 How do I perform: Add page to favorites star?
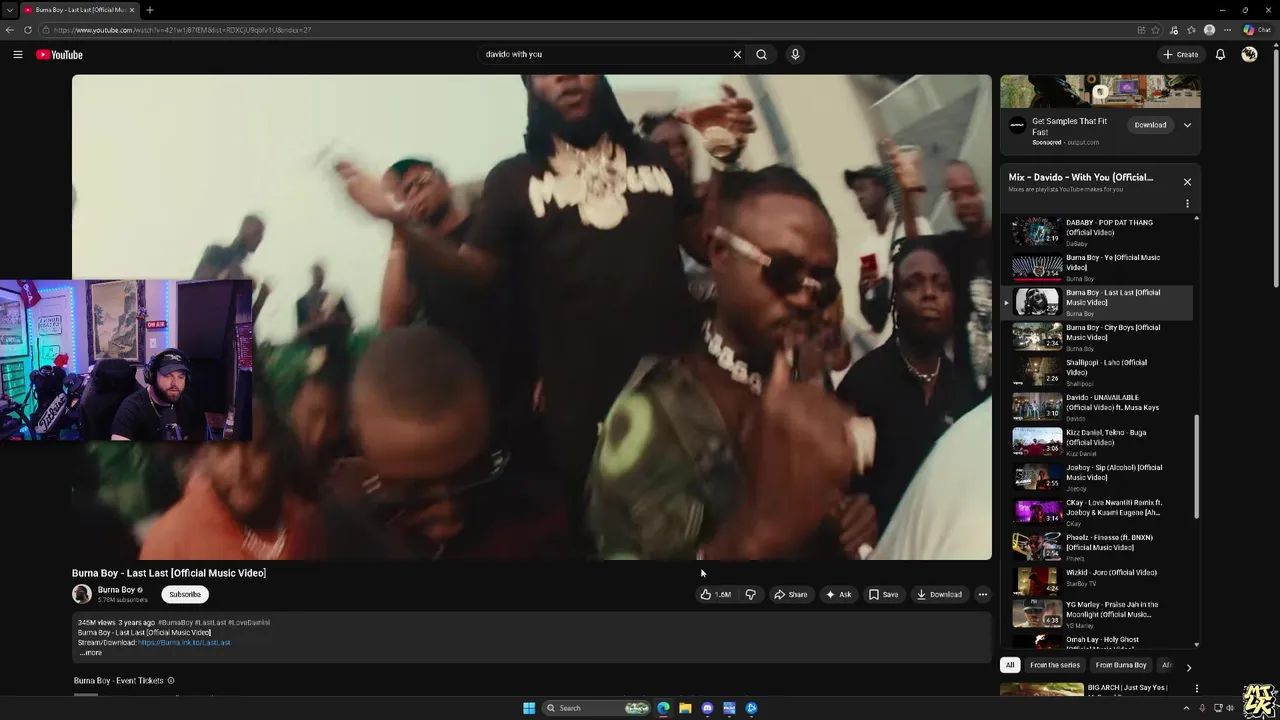pyautogui.click(x=1155, y=30)
